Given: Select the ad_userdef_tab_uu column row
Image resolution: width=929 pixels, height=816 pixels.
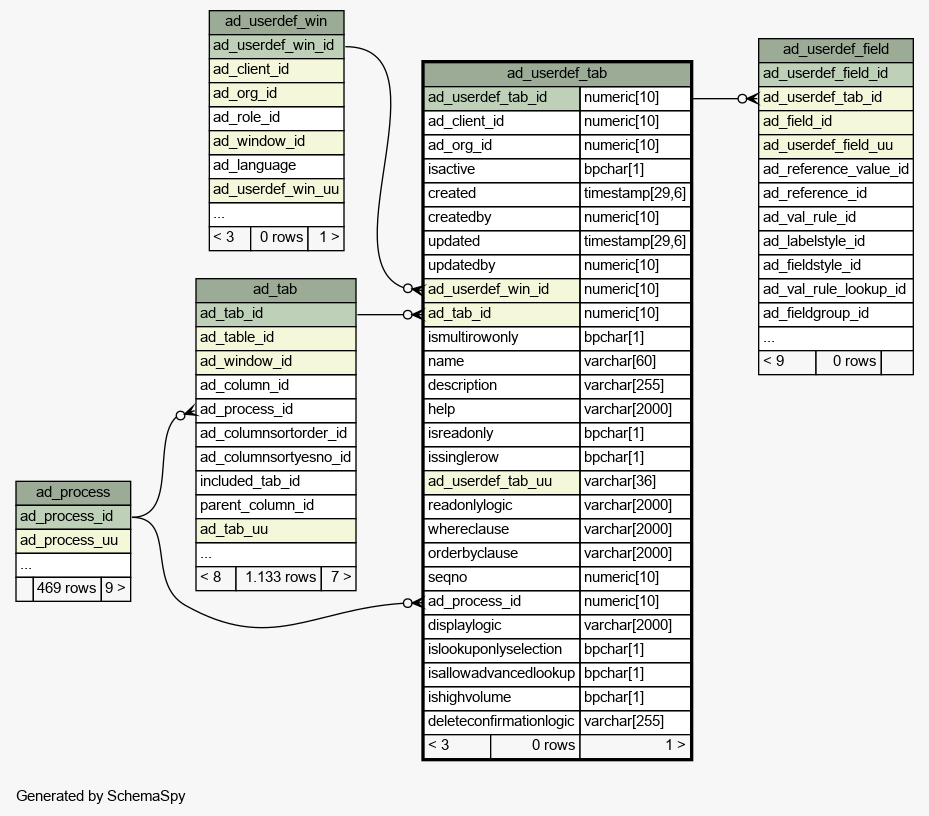Looking at the screenshot, I should tap(501, 481).
